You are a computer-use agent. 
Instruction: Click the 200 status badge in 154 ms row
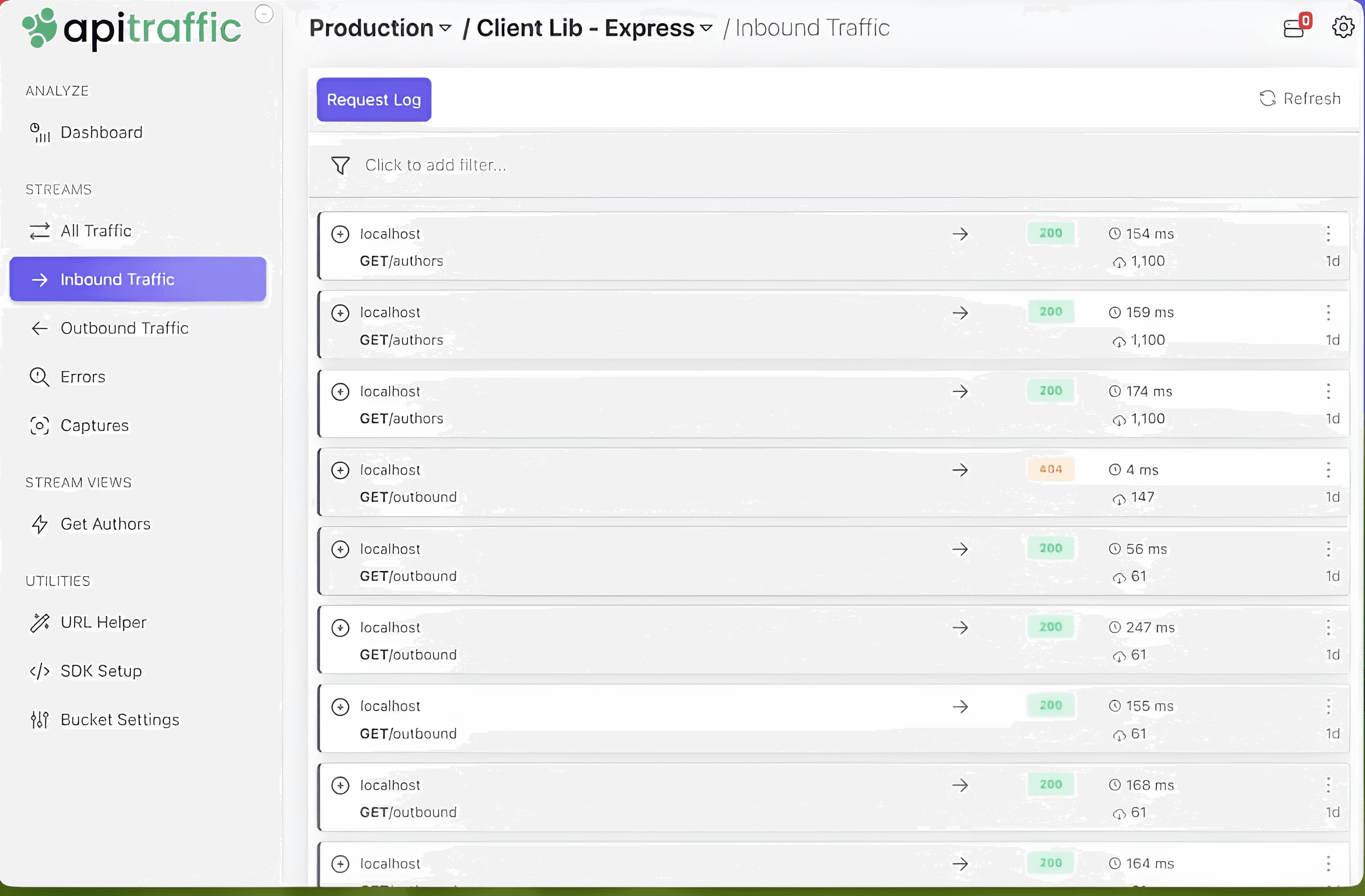coord(1051,233)
